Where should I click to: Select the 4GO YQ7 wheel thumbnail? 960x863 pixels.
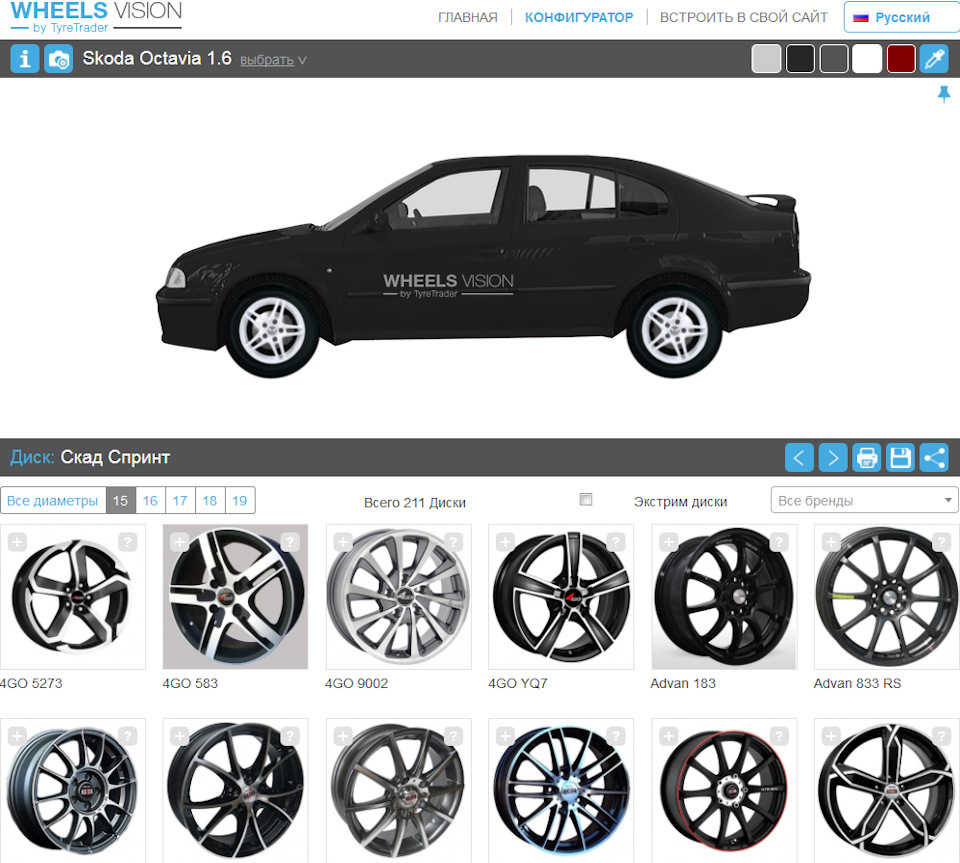pyautogui.click(x=561, y=597)
